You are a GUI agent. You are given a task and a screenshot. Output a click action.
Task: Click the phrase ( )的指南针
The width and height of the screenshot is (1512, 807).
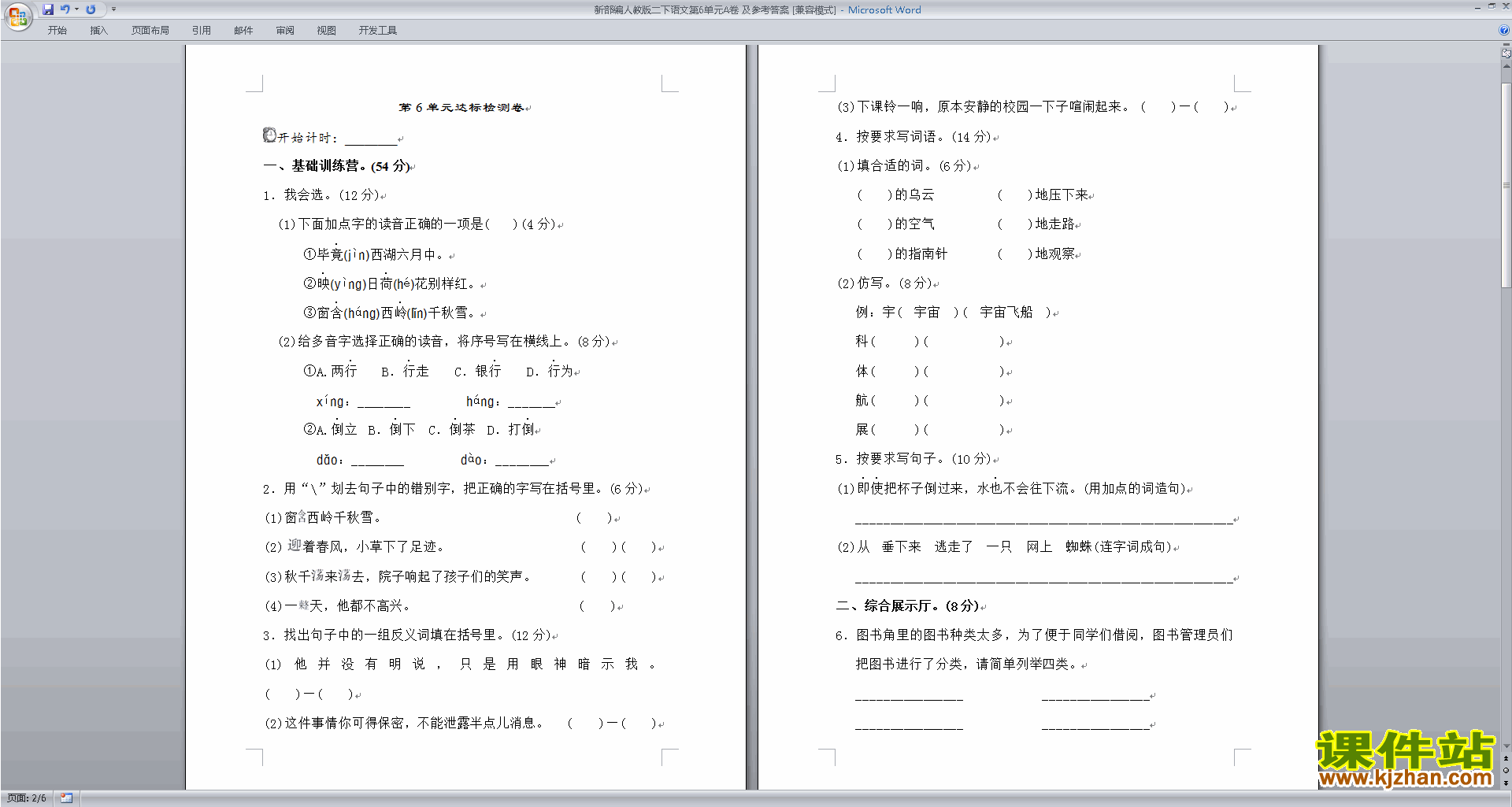(902, 254)
